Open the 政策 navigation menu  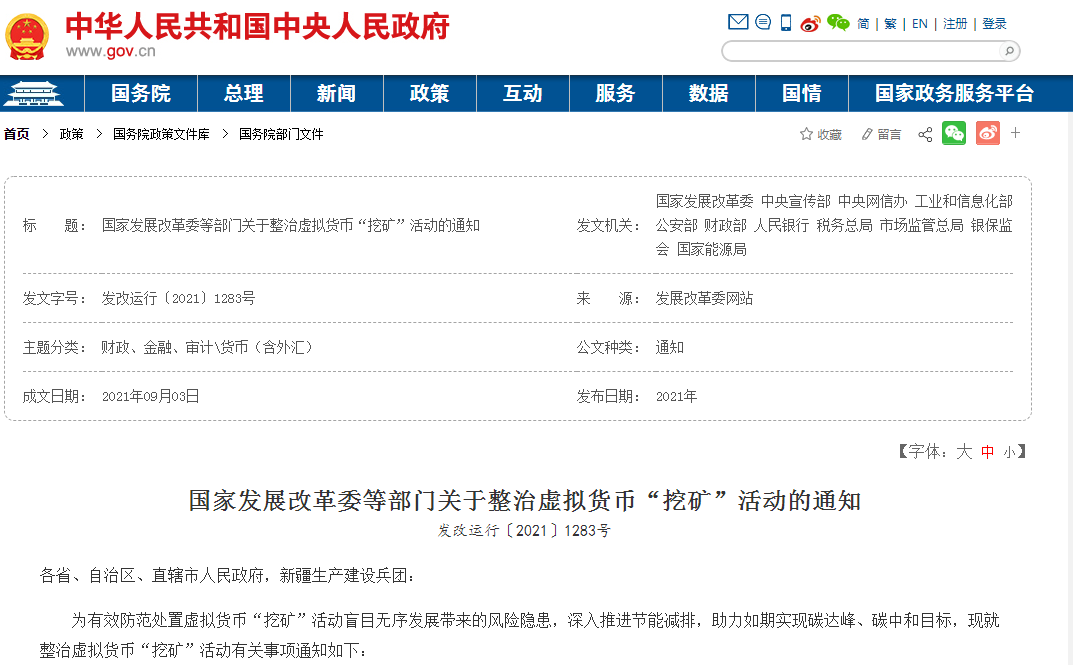[430, 93]
